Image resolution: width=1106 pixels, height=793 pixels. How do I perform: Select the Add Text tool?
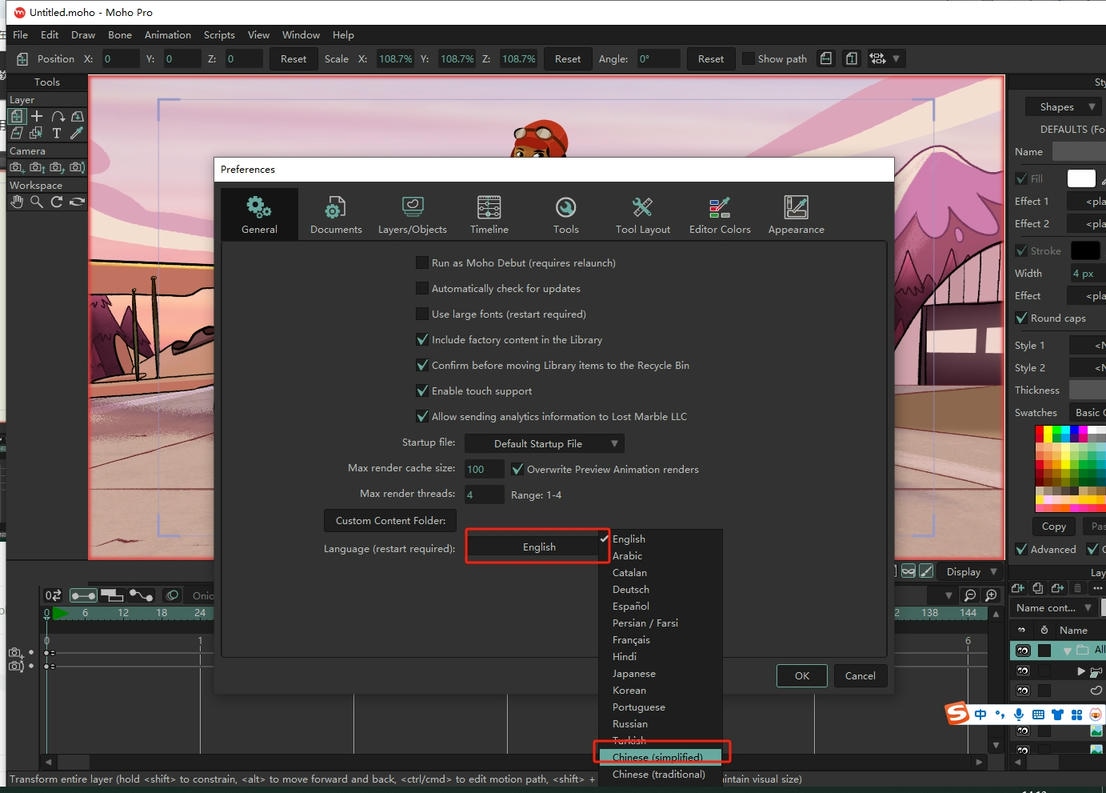pos(56,133)
